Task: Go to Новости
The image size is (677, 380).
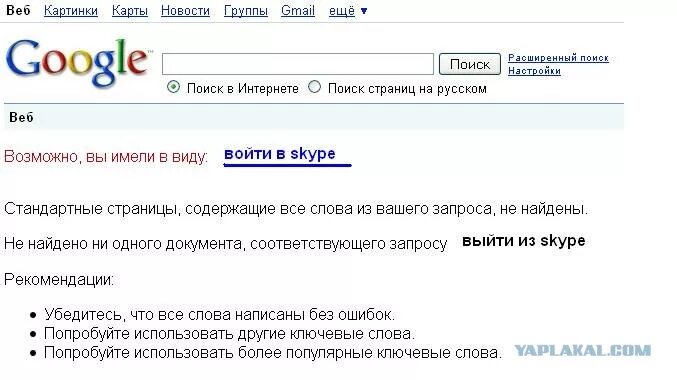Action: tap(185, 10)
